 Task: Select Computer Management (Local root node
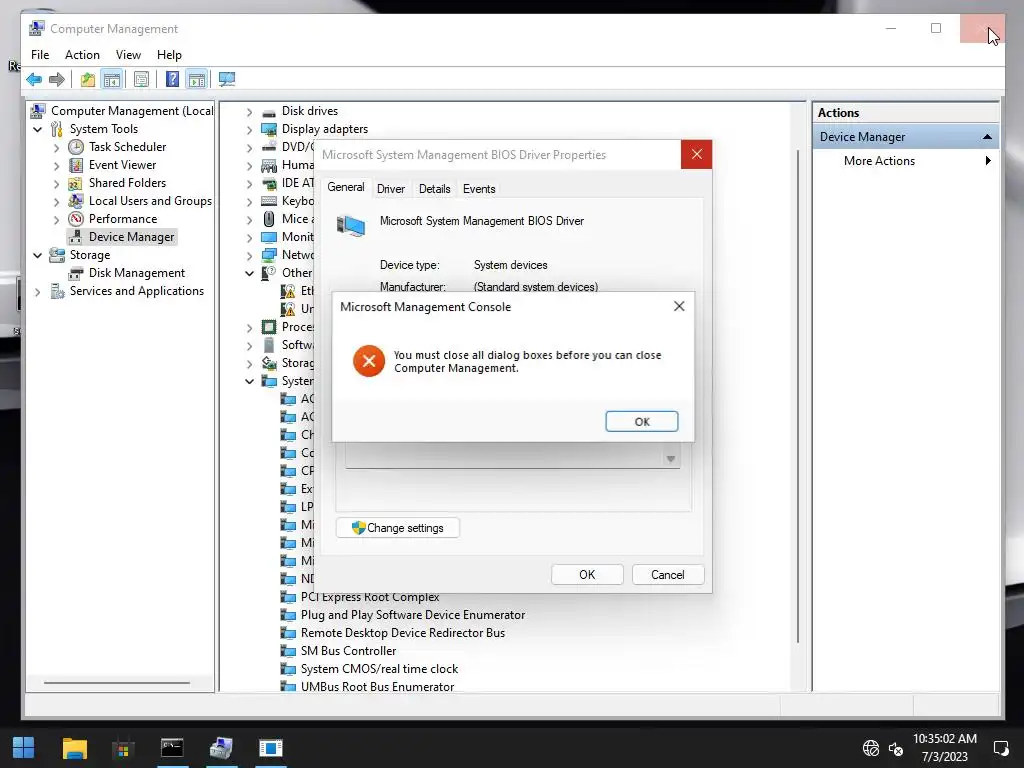[x=132, y=111]
